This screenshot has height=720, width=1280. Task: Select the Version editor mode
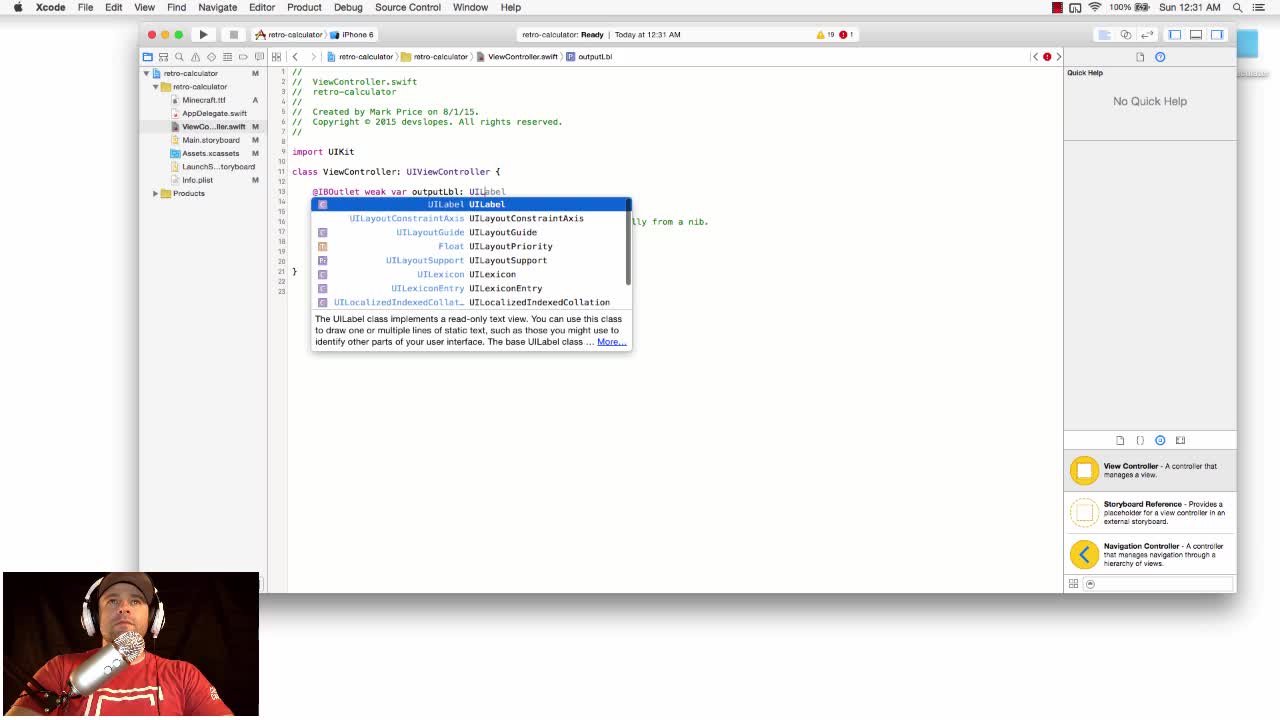(1146, 34)
